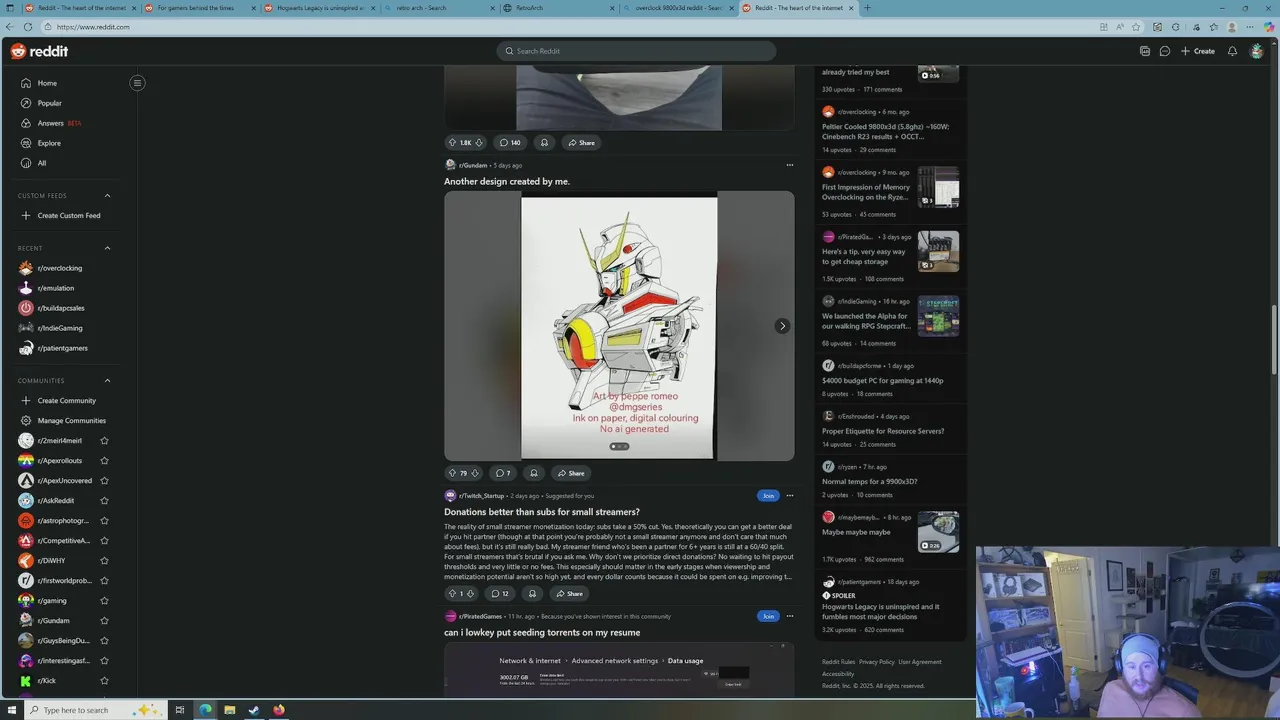
Task: Open the Explore page
Action: coord(49,143)
